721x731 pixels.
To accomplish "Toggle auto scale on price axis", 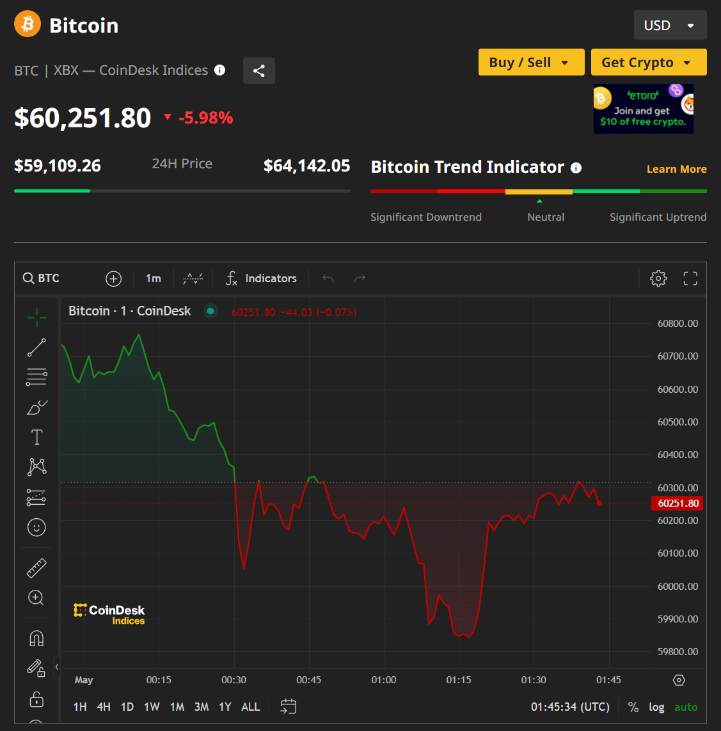I will coord(686,707).
